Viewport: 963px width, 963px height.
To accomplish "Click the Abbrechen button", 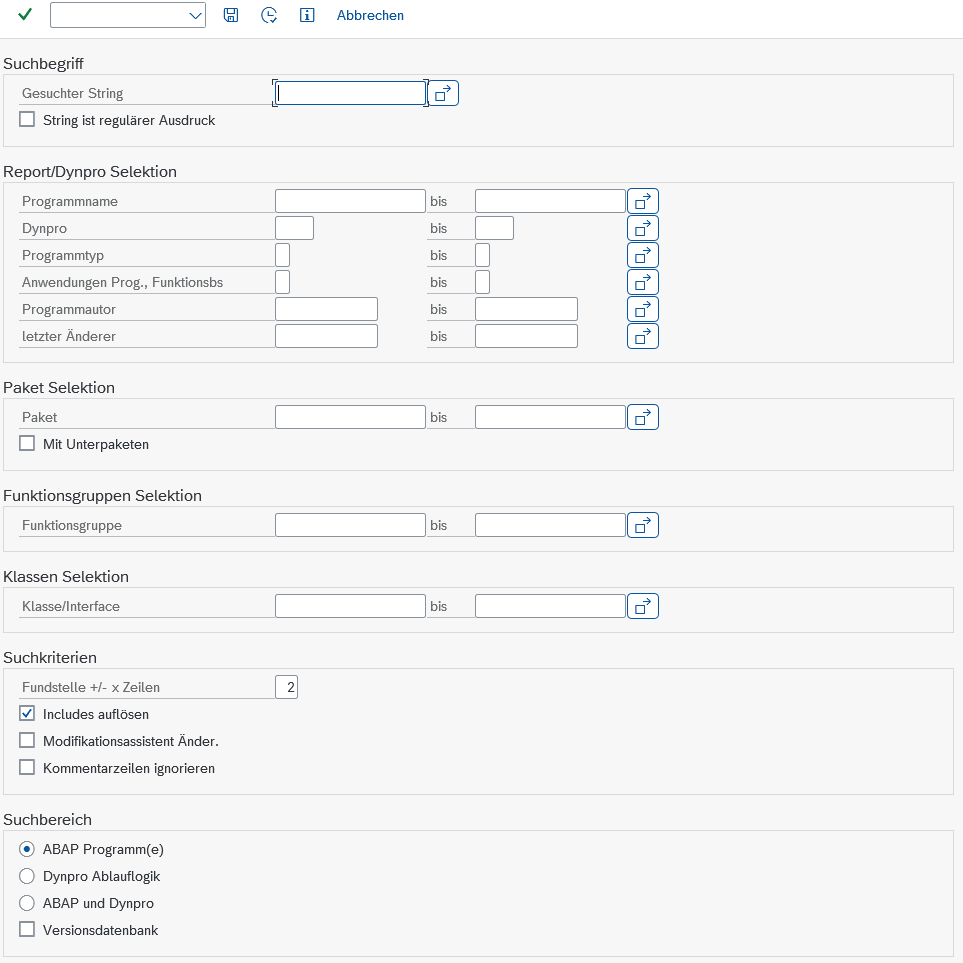I will click(370, 15).
